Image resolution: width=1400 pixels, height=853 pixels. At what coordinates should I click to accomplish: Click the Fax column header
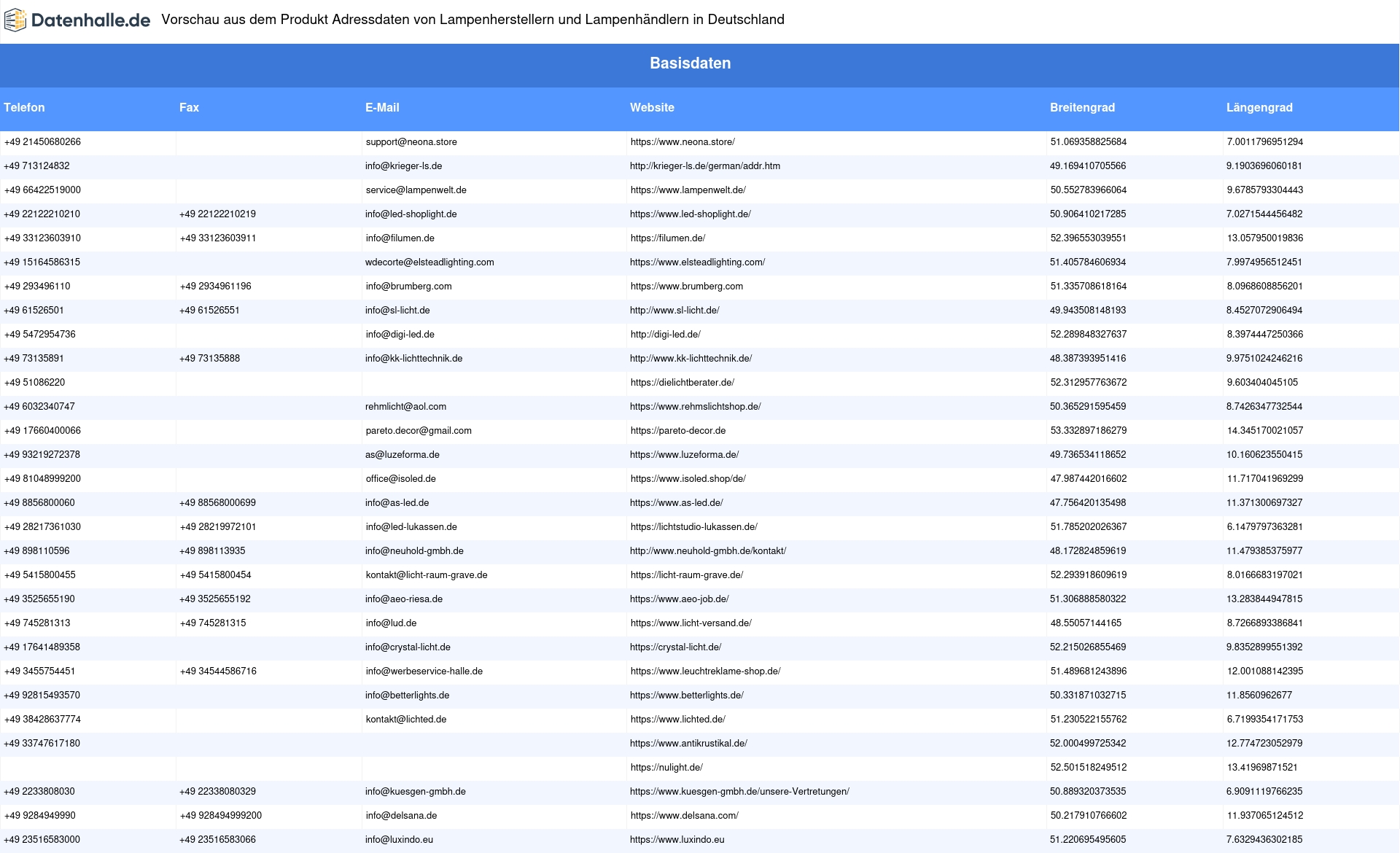click(x=189, y=107)
